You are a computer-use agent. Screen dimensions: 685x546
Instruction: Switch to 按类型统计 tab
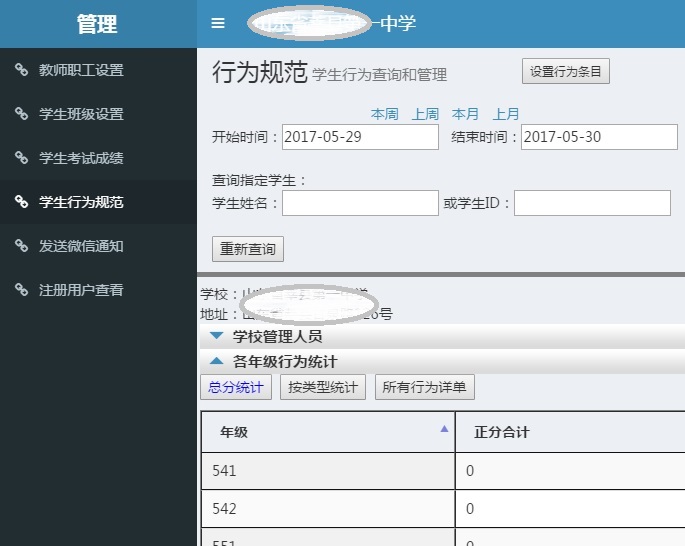(x=323, y=388)
